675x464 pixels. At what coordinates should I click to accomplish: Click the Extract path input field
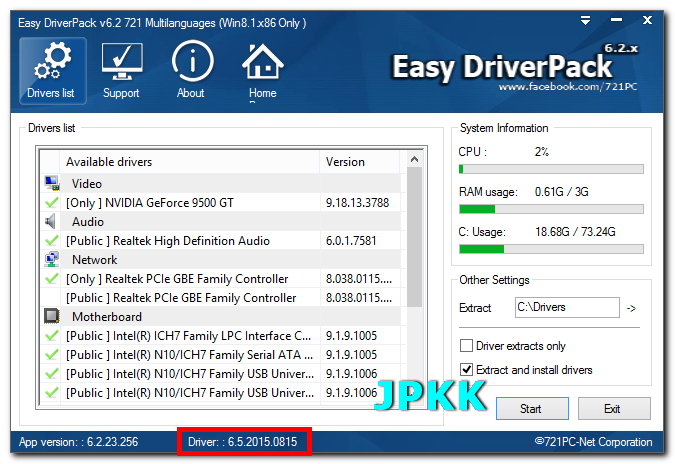click(x=567, y=307)
